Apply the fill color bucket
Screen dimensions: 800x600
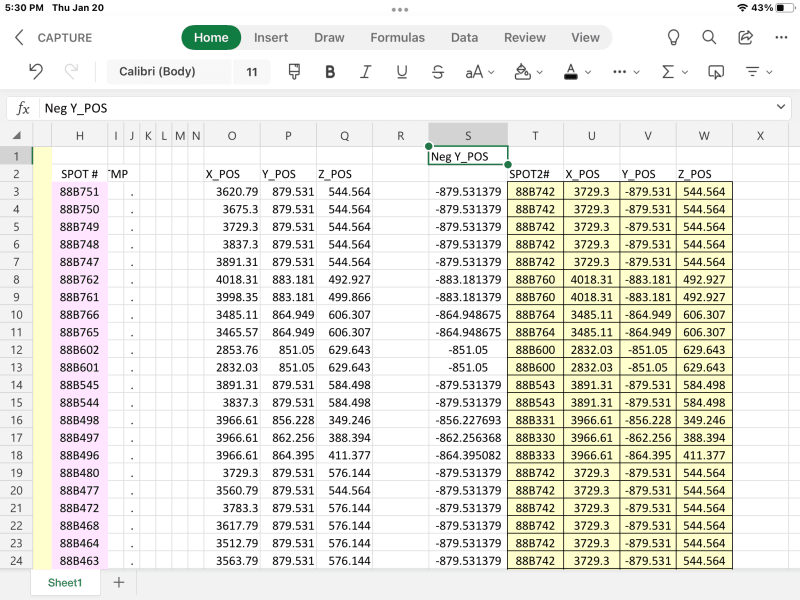click(522, 72)
